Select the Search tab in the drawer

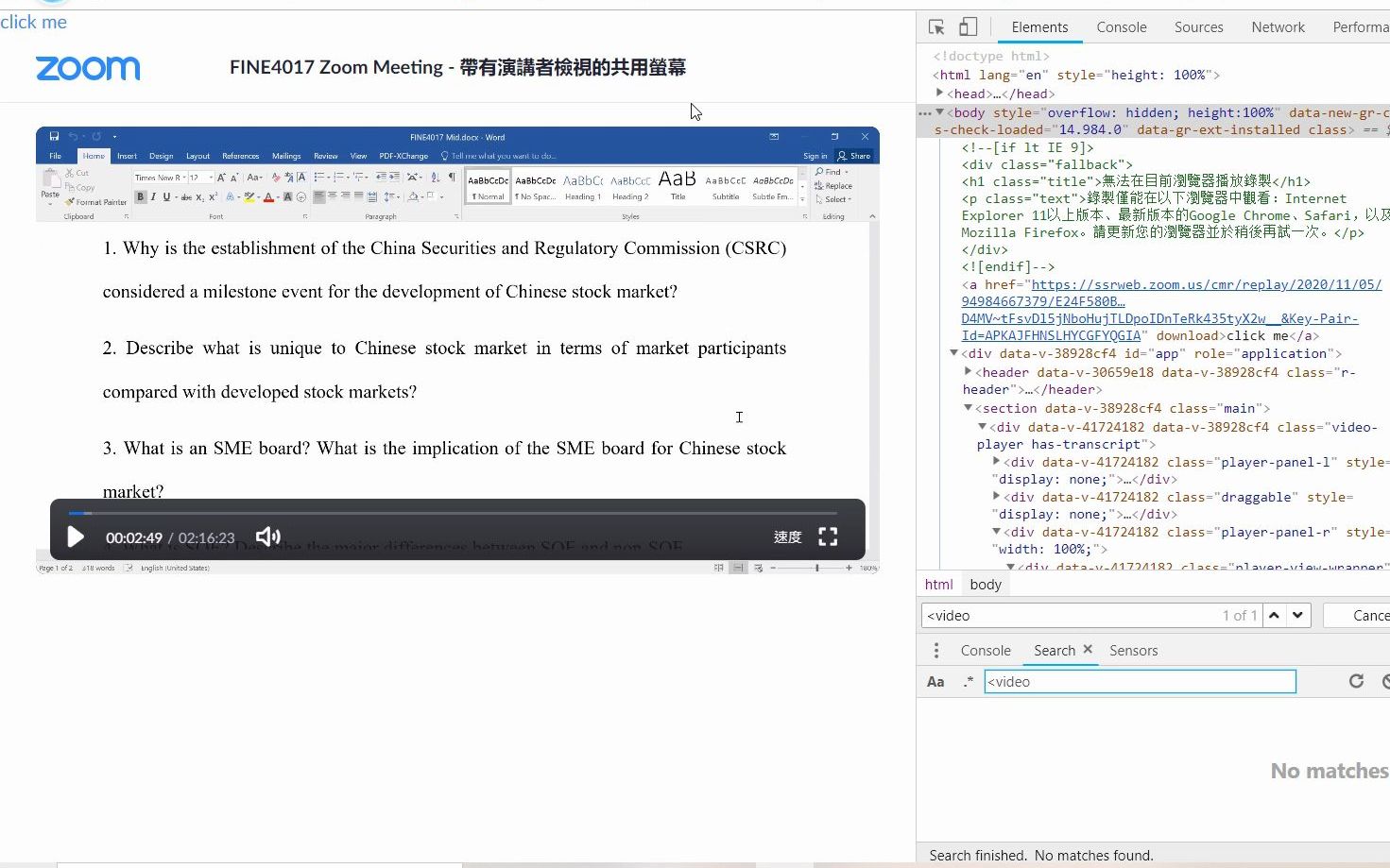(x=1055, y=651)
